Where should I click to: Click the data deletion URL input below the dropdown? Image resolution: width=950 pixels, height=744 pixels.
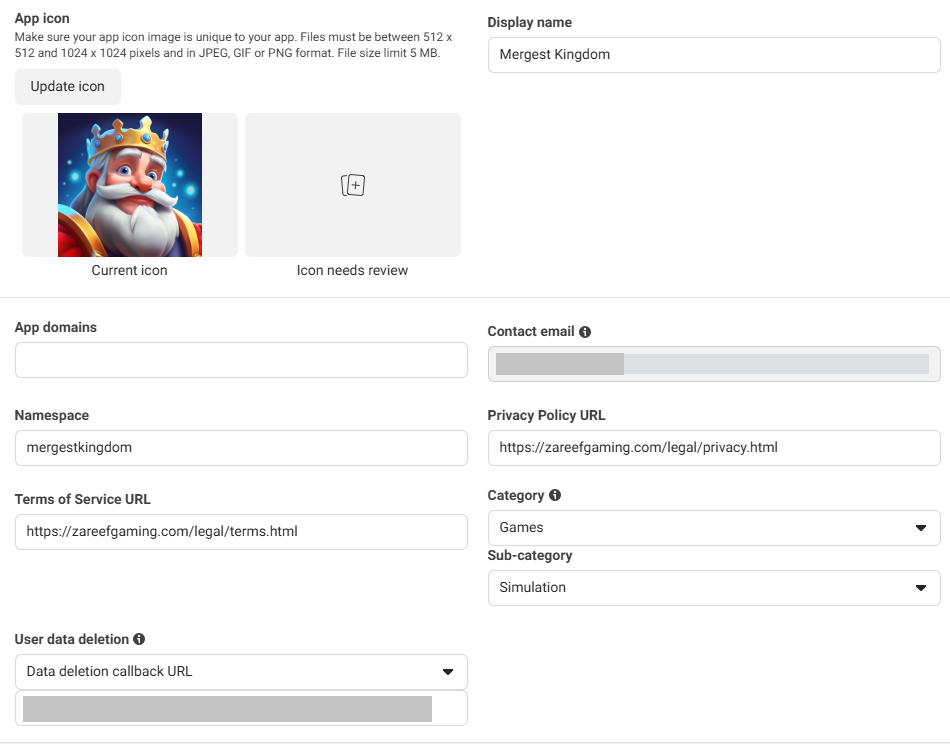(240, 707)
